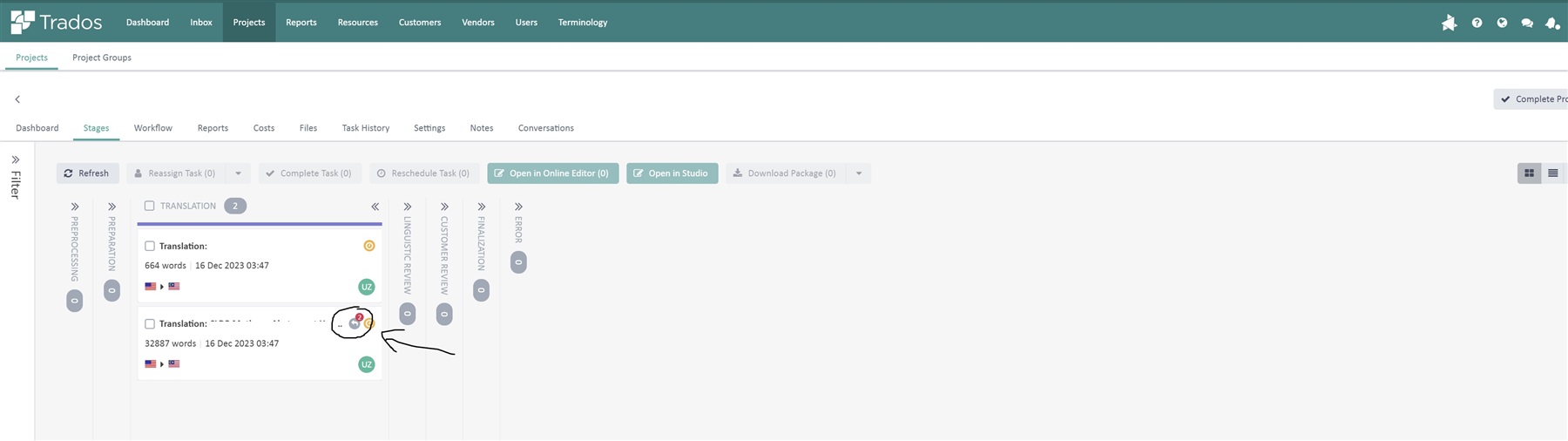Click source language flag on 32887 words task

(x=151, y=363)
